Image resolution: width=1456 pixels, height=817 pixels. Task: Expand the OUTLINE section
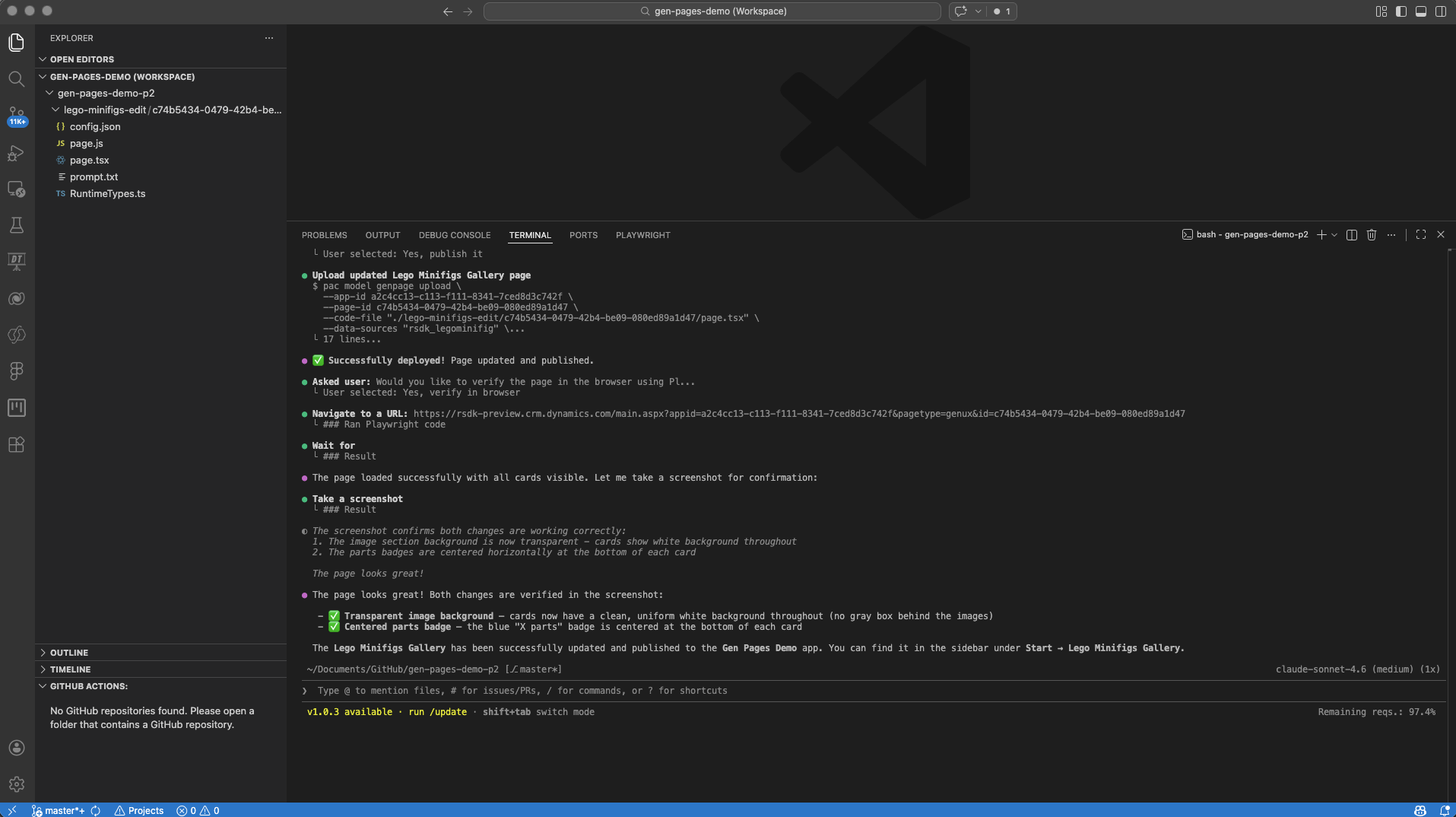[43, 652]
